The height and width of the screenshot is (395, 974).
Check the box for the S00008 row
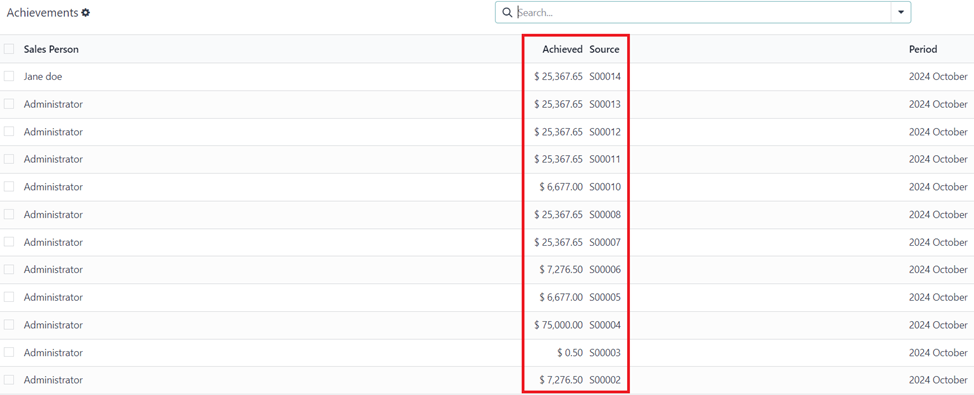point(9,214)
